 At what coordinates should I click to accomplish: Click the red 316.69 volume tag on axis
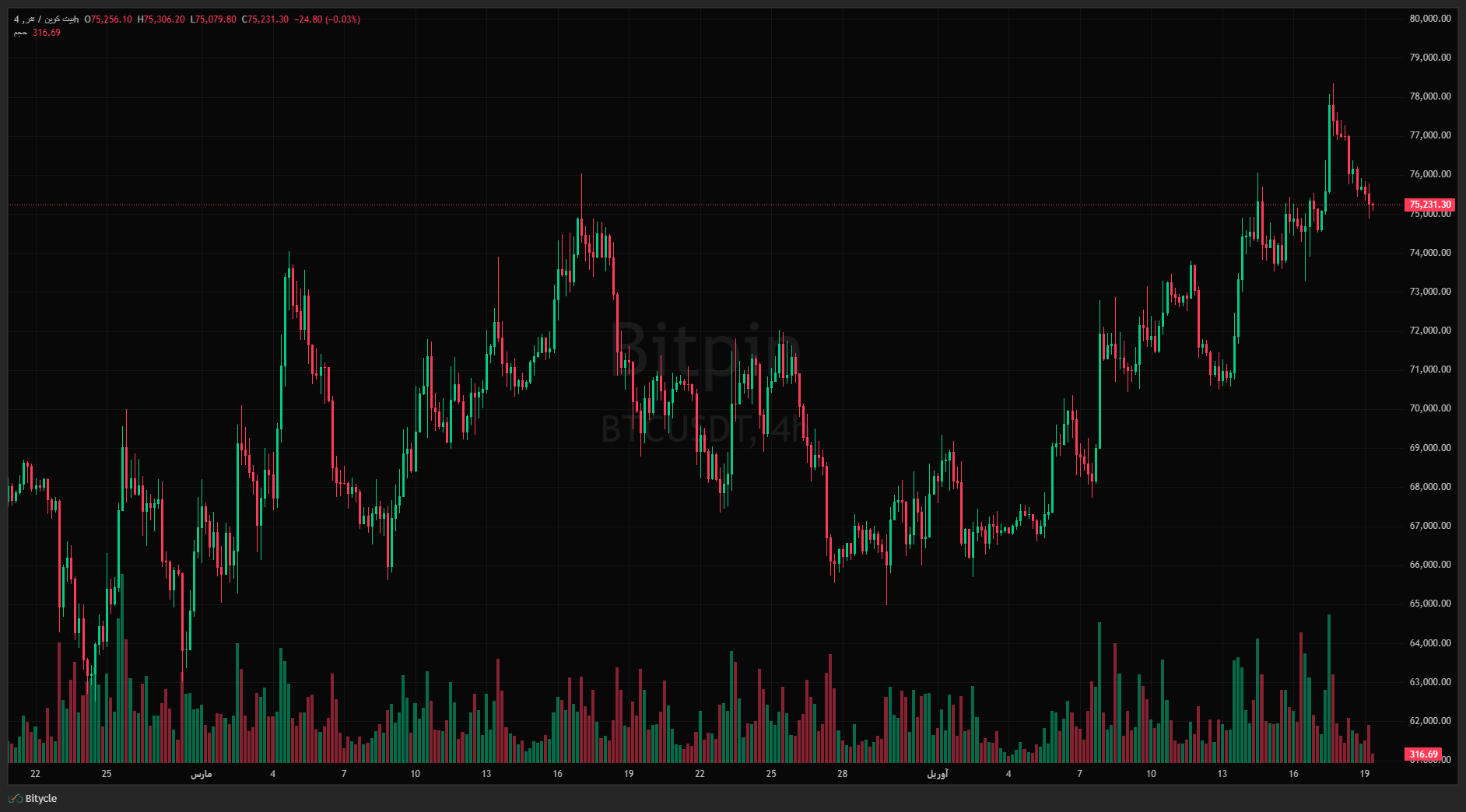point(1423,754)
